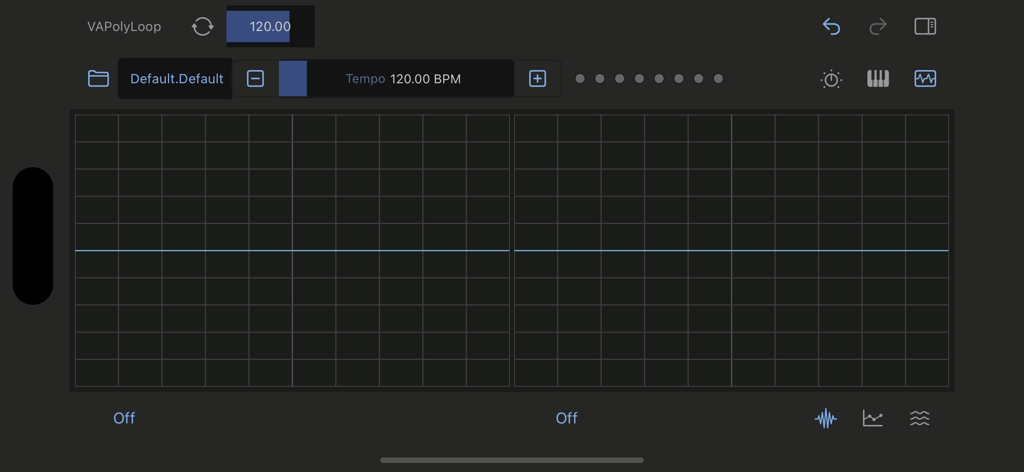Toggle the side panel layout icon

click(x=925, y=27)
